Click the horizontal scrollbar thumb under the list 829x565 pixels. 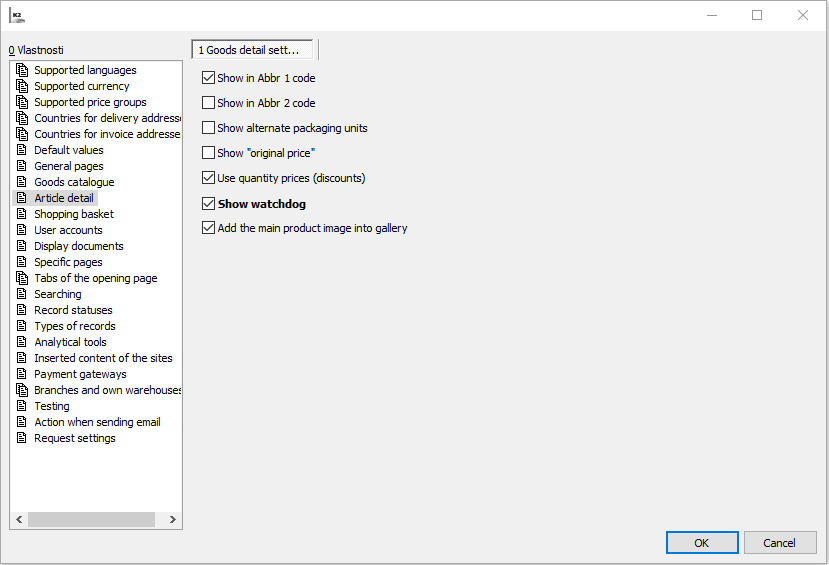pos(91,520)
